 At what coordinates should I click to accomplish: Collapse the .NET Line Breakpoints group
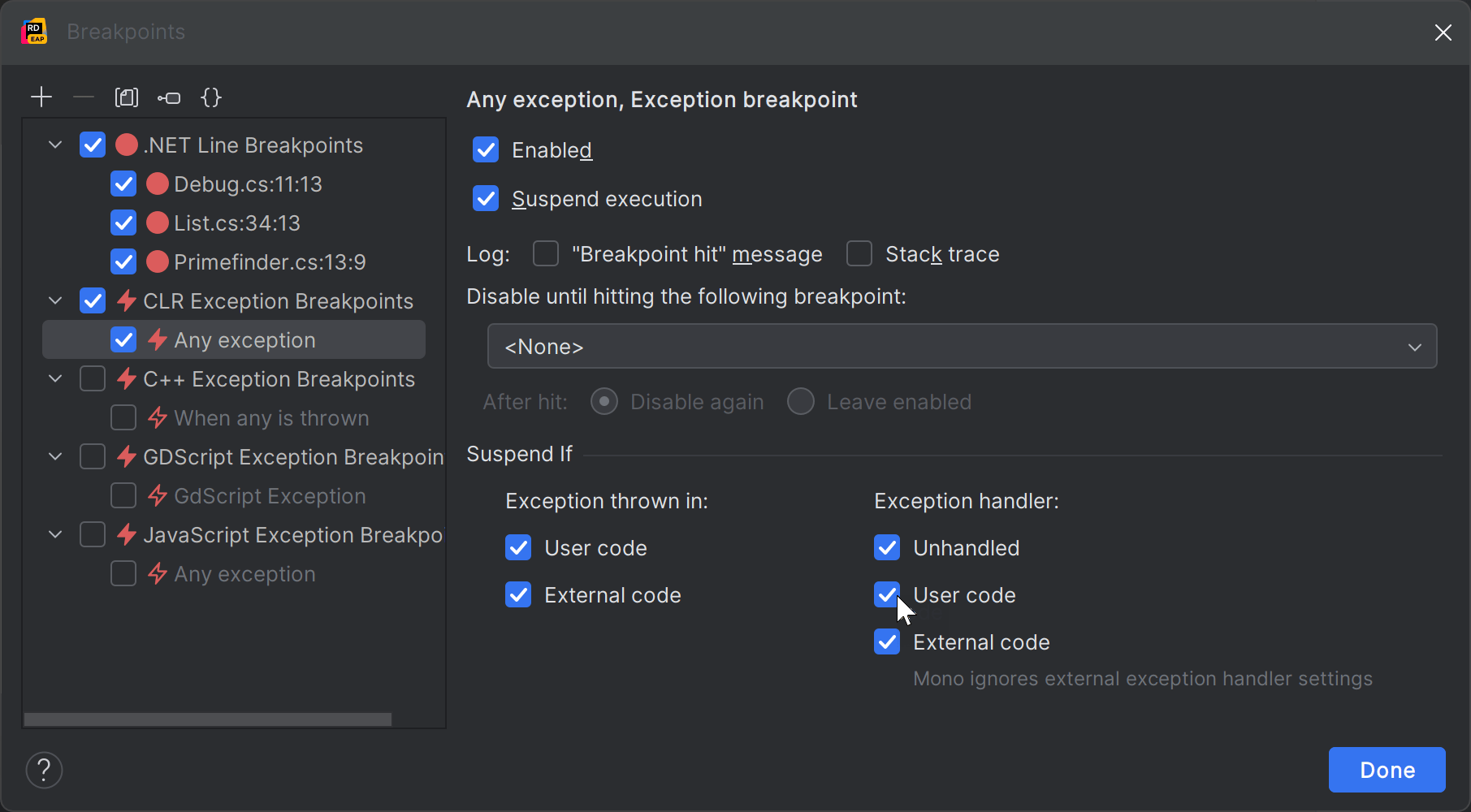coord(55,145)
